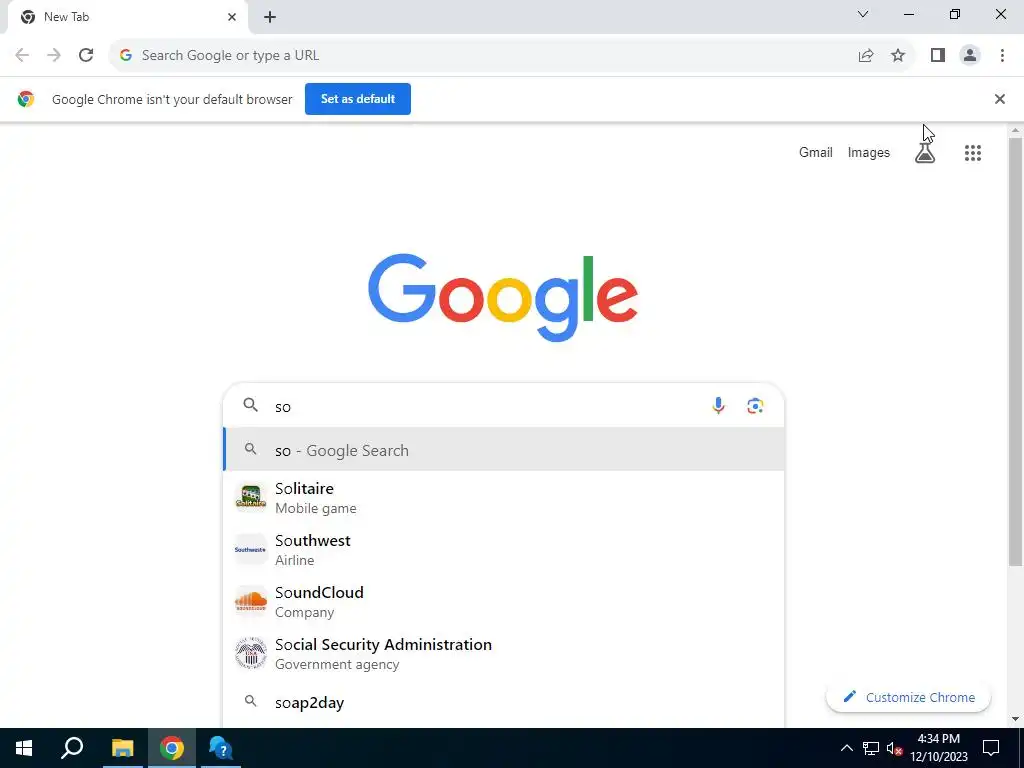Choose the Solitaire suggestion
This screenshot has width=1024, height=768.
point(504,498)
